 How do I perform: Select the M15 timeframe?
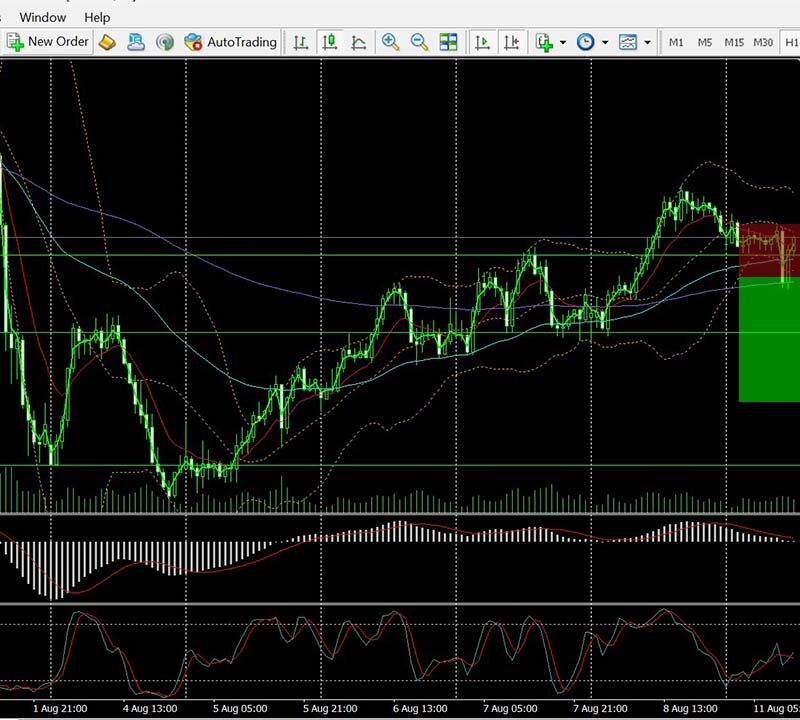coord(734,42)
